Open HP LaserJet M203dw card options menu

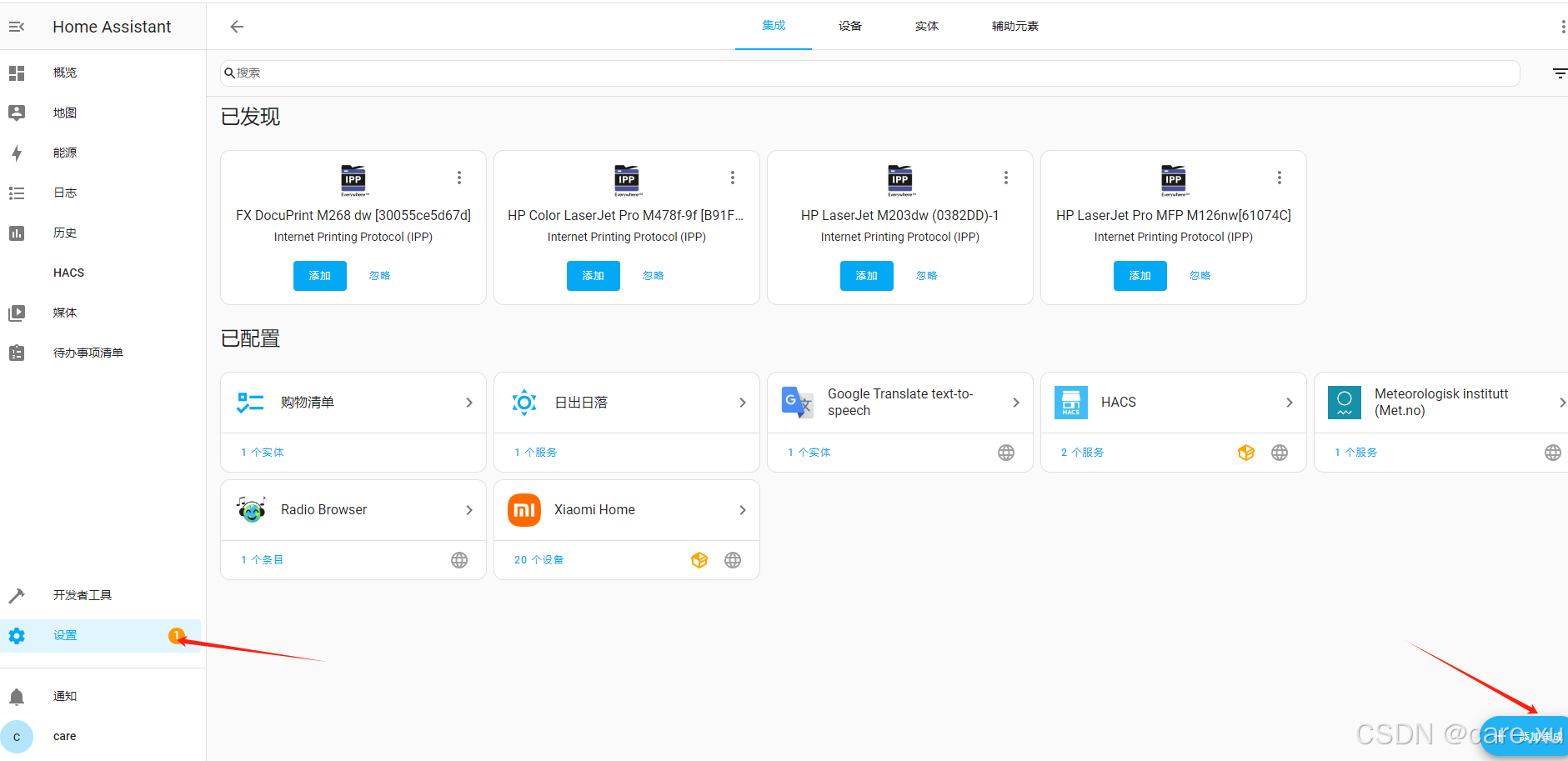1006,178
